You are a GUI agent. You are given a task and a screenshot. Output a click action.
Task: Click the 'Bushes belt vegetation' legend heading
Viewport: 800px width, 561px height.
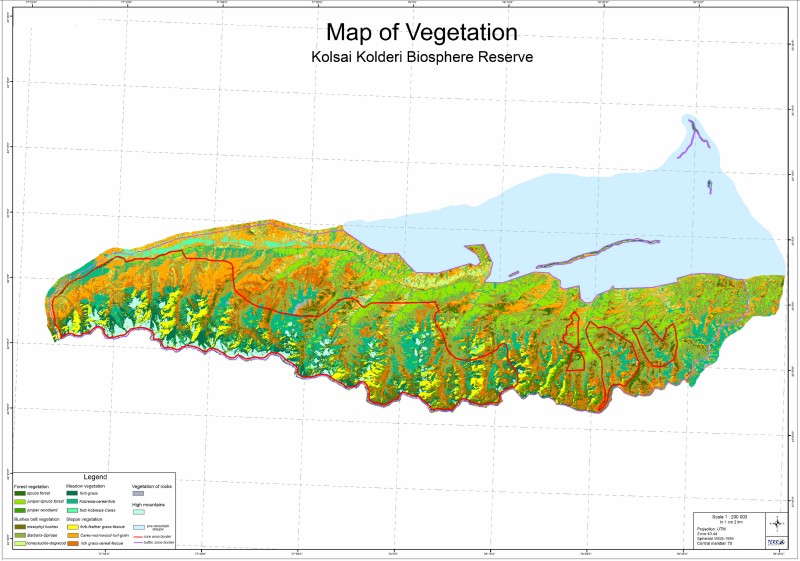pos(37,520)
